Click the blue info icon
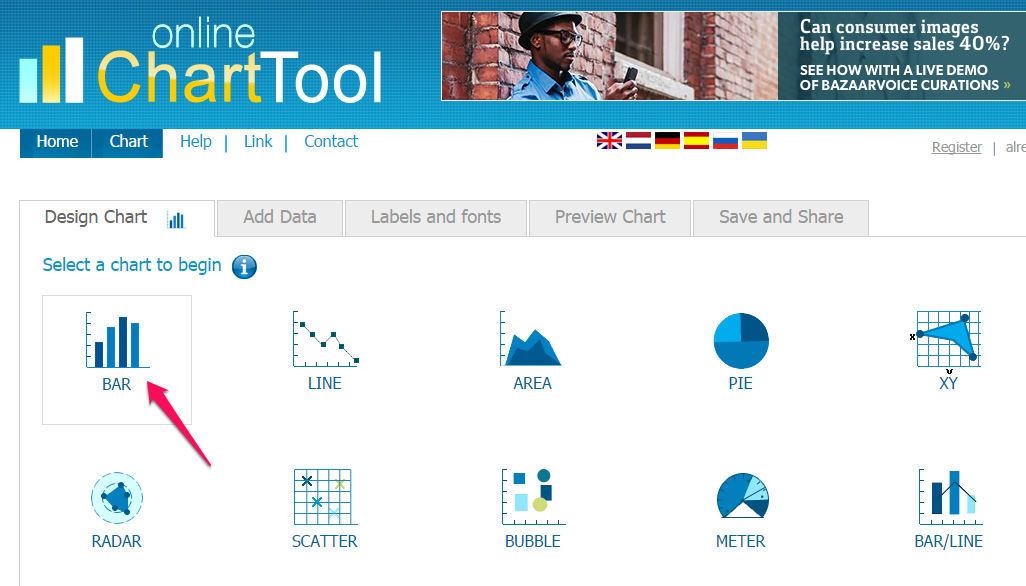The height and width of the screenshot is (586, 1026). pyautogui.click(x=244, y=266)
